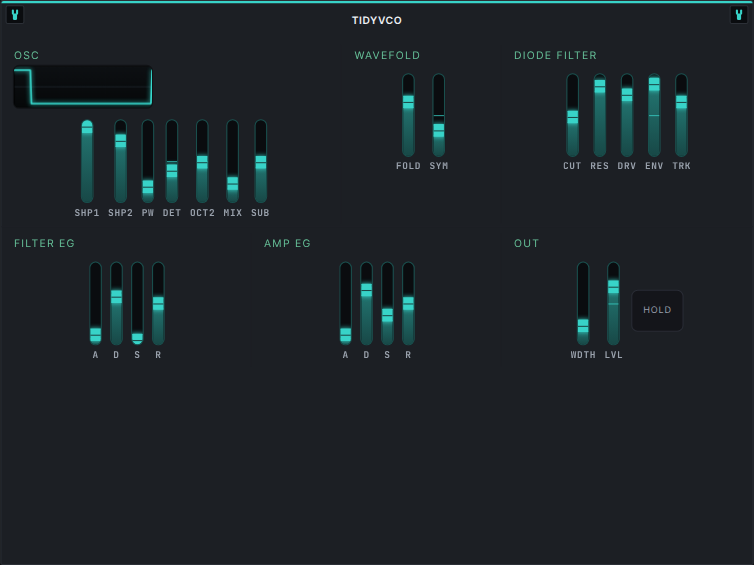Image resolution: width=754 pixels, height=565 pixels.
Task: Click the OCT2 slider handle
Action: click(x=202, y=162)
